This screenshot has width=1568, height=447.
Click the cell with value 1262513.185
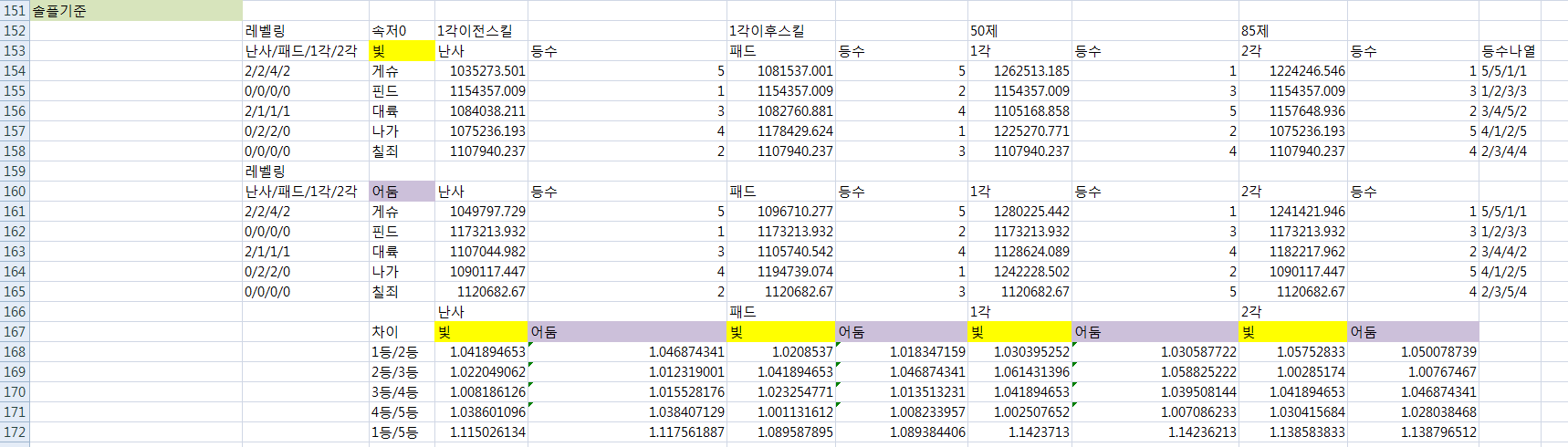click(1019, 71)
